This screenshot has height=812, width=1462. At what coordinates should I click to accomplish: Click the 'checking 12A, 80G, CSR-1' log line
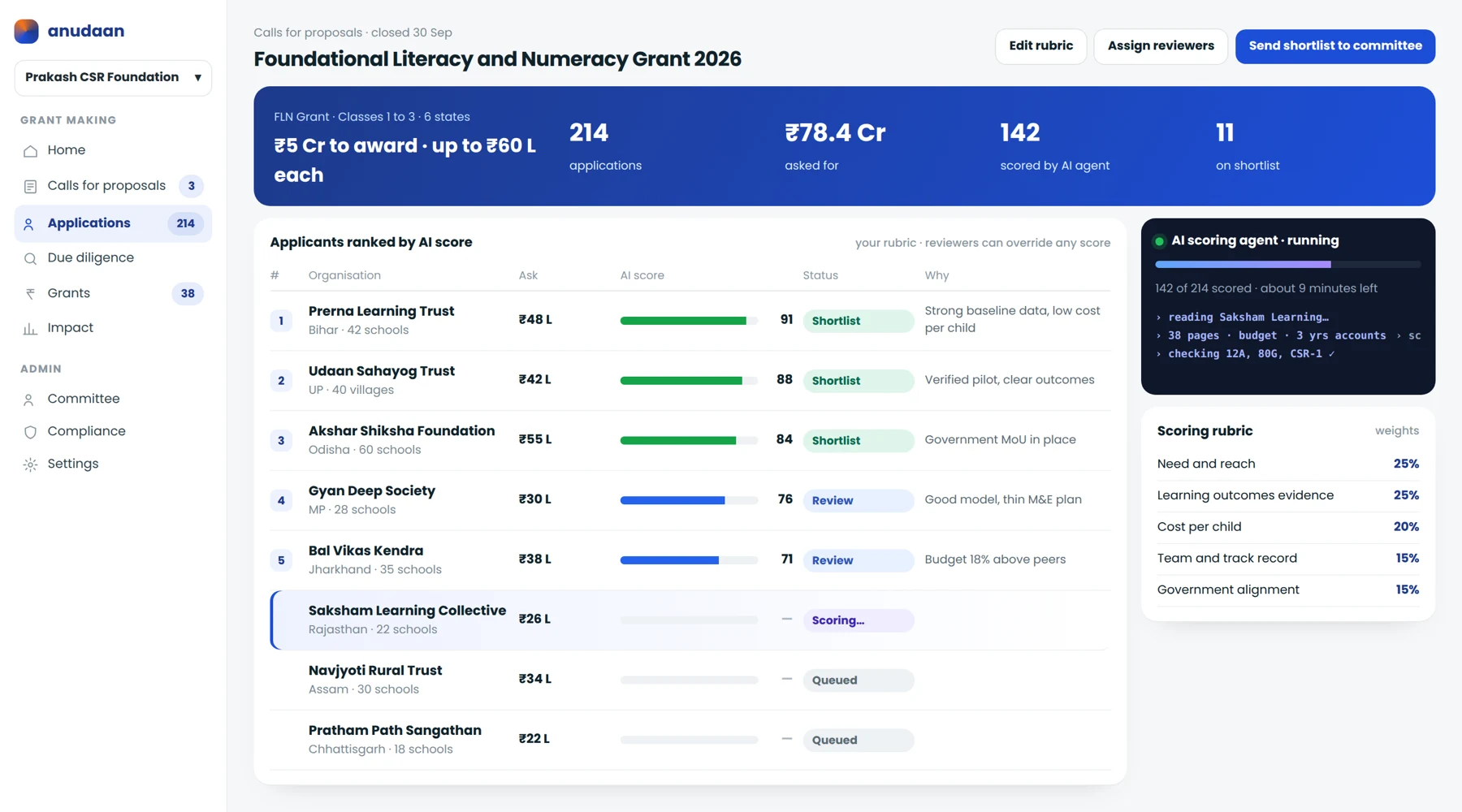point(1244,354)
